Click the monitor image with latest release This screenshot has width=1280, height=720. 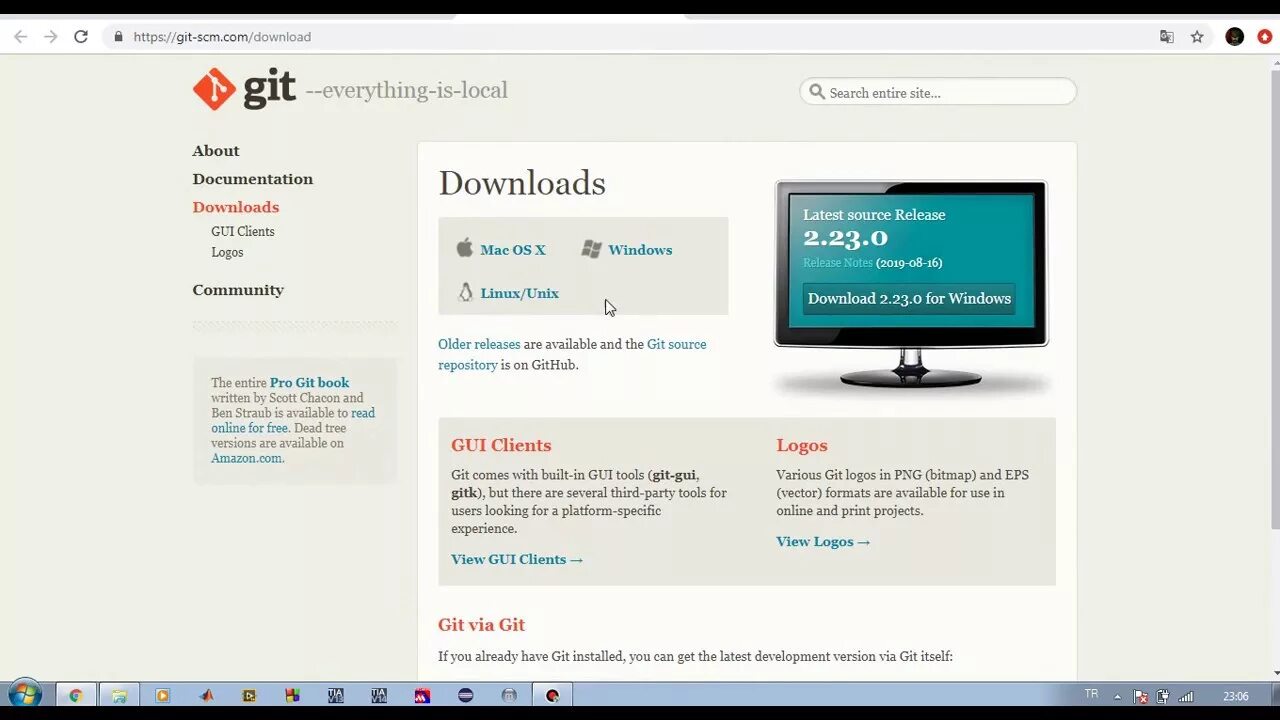911,285
